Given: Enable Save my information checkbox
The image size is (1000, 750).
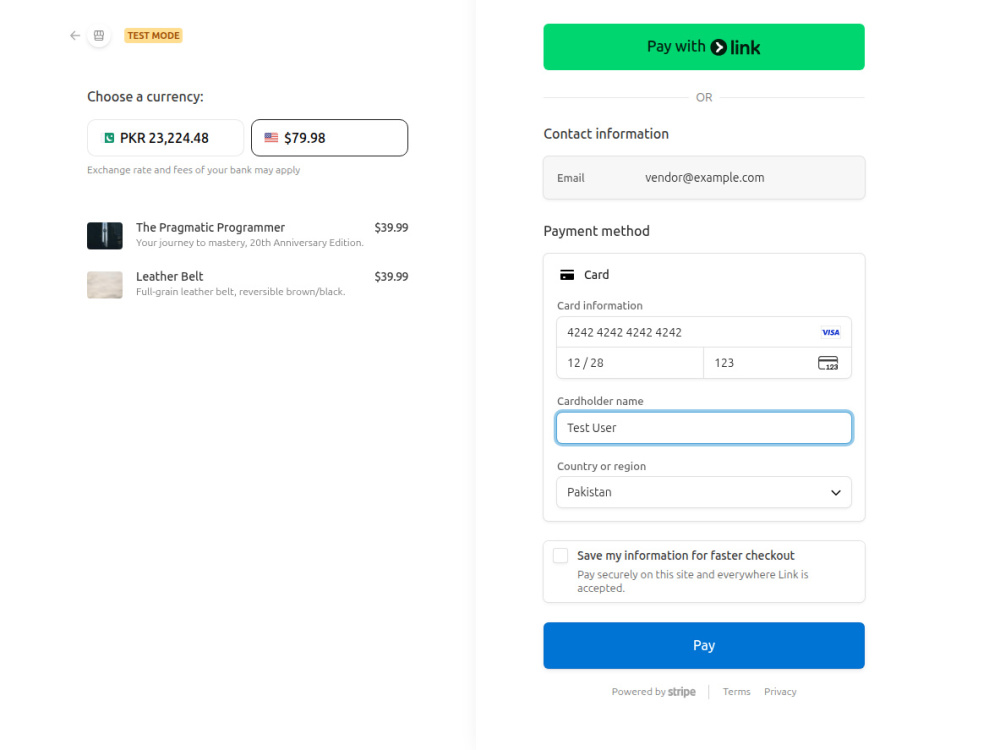Looking at the screenshot, I should coord(561,555).
